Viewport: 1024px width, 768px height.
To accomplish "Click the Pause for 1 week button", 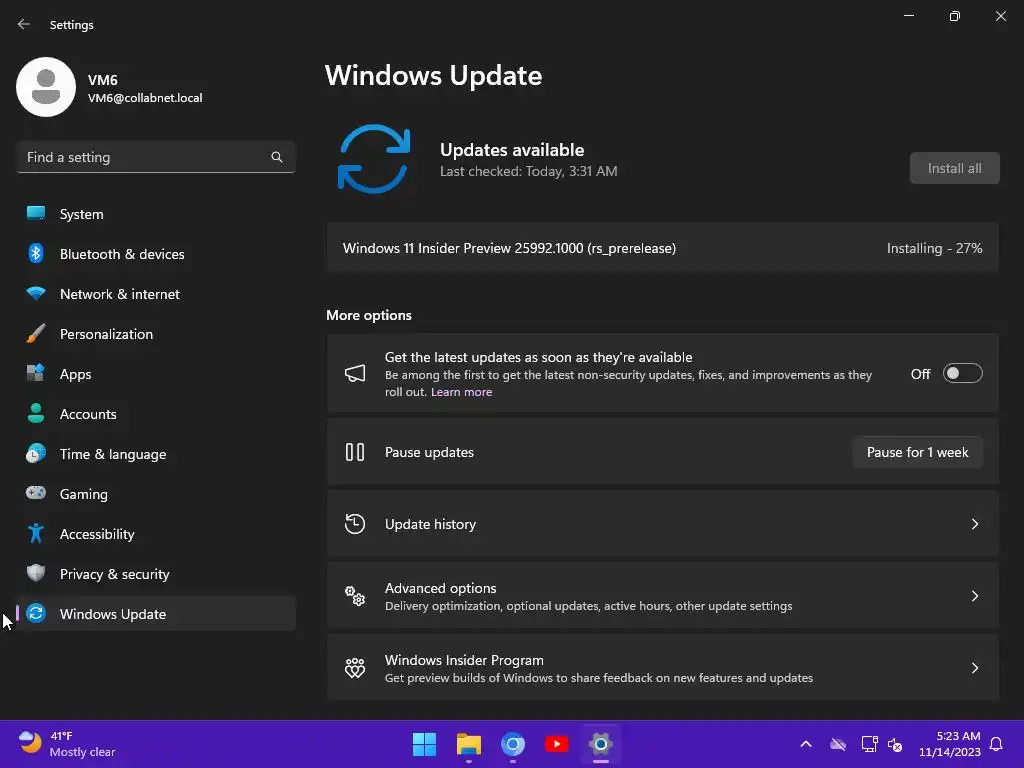I will click(918, 452).
